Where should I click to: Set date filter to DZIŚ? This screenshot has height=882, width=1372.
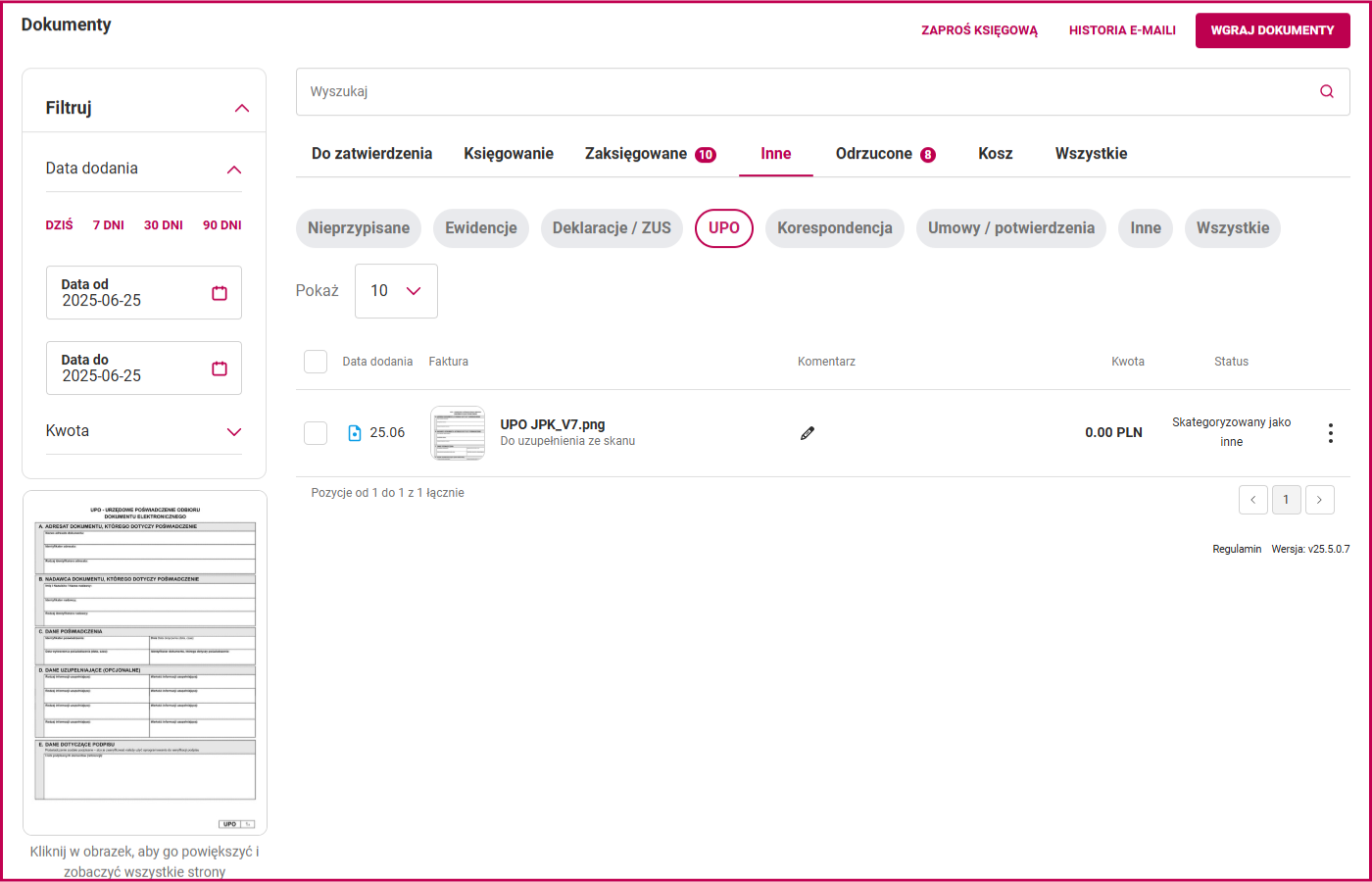pyautogui.click(x=60, y=225)
